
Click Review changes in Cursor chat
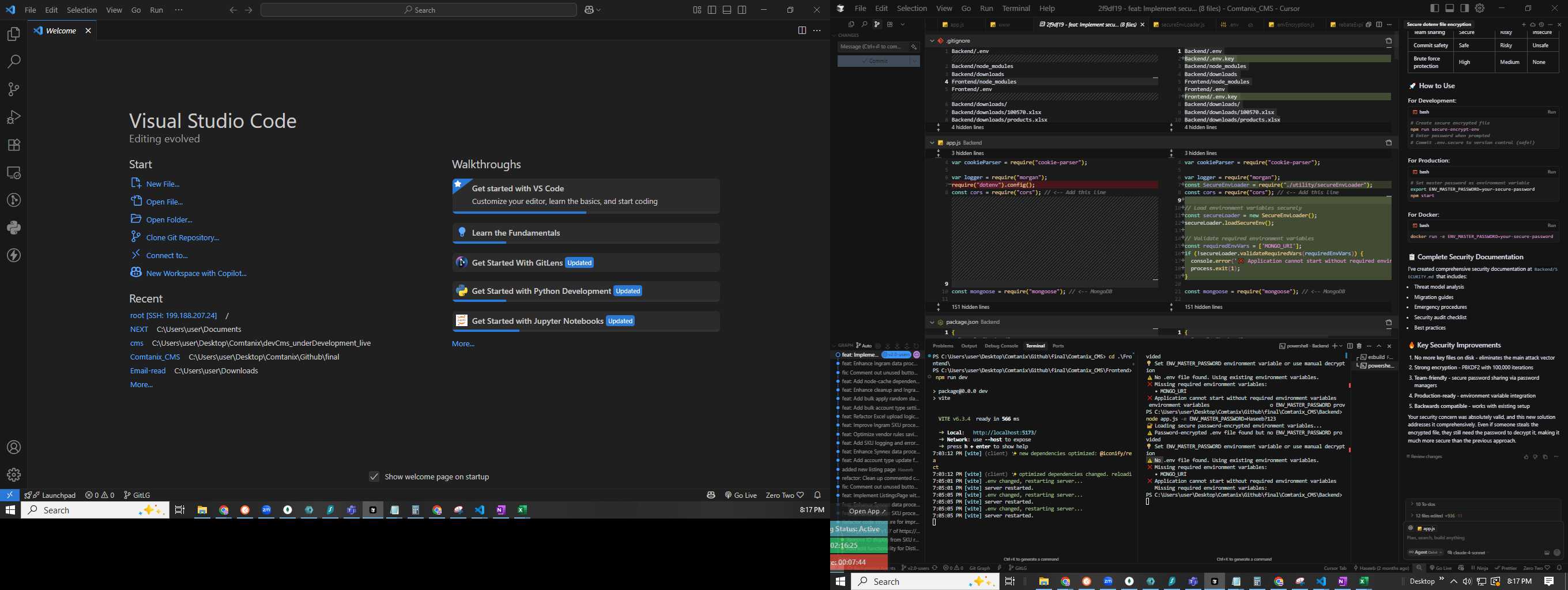(x=1424, y=457)
